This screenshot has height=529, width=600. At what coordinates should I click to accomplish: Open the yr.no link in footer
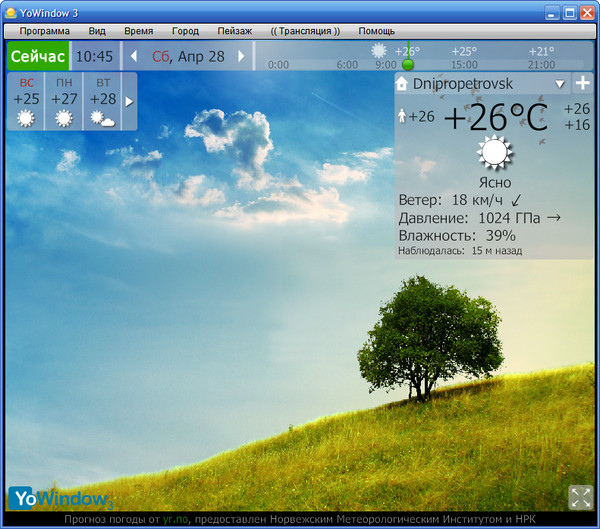[x=176, y=520]
